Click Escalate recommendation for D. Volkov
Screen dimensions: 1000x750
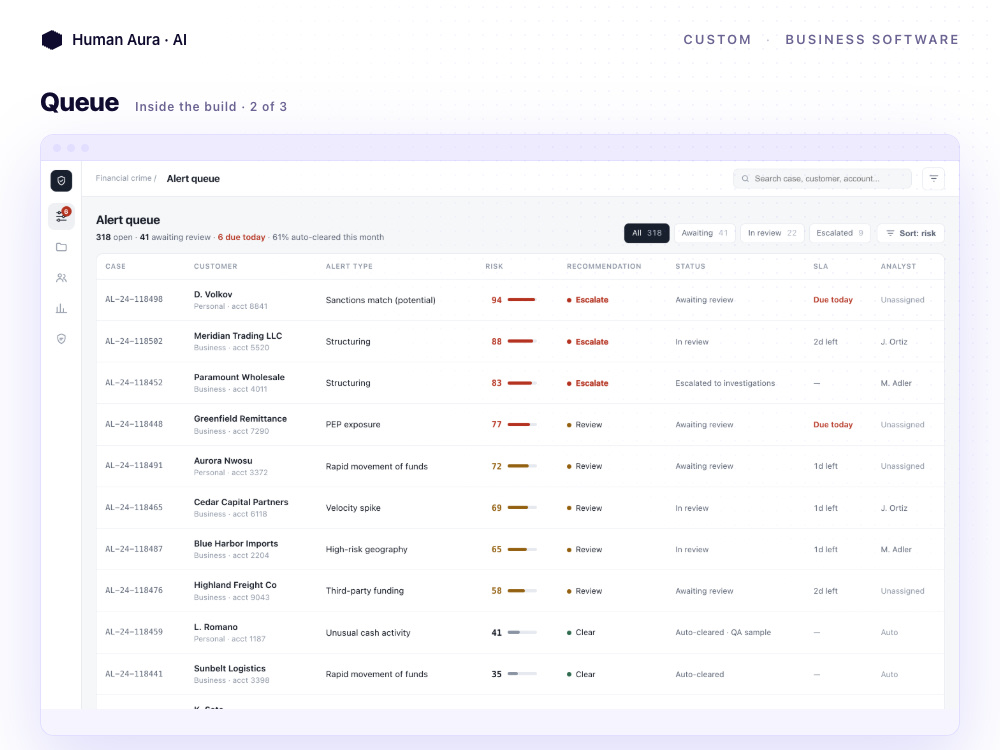click(587, 300)
